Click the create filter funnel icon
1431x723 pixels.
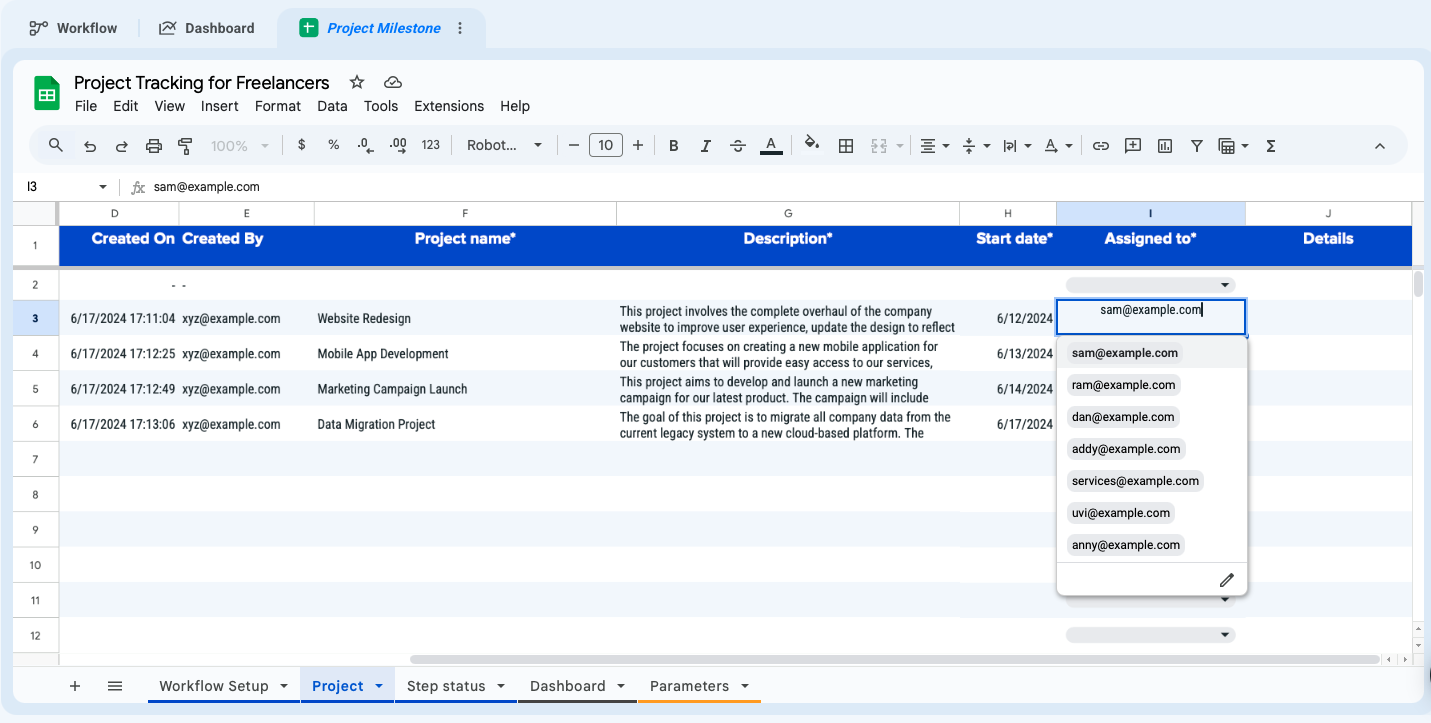tap(1197, 146)
